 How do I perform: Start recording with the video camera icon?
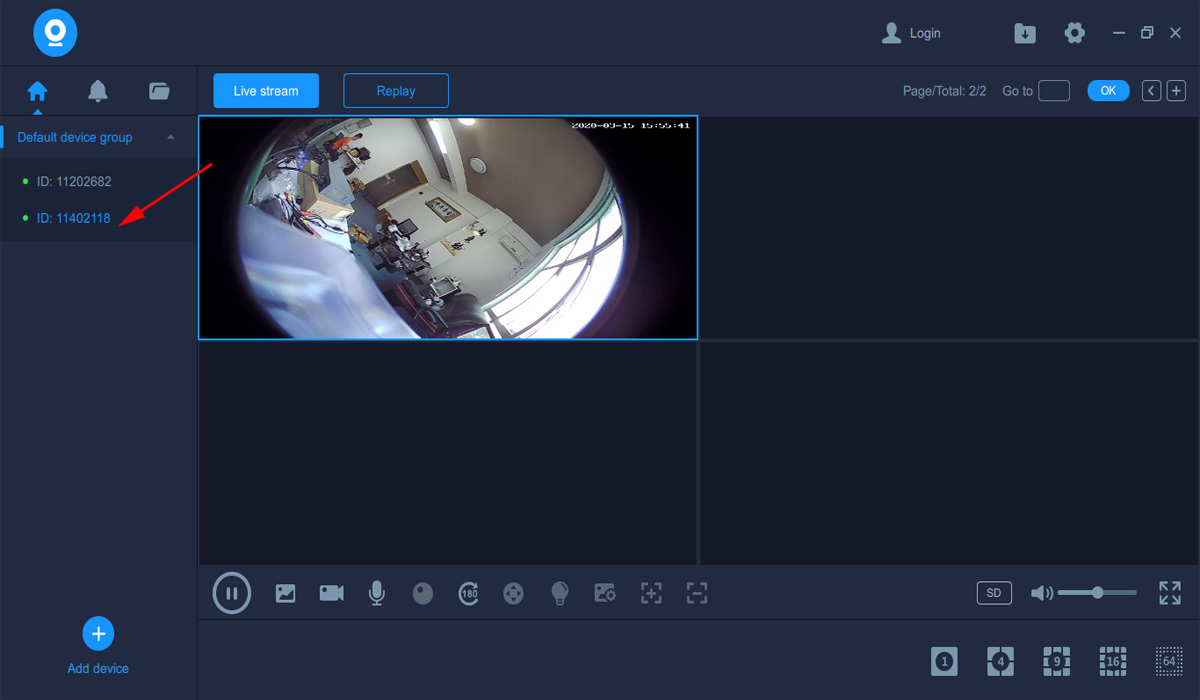pyautogui.click(x=331, y=593)
